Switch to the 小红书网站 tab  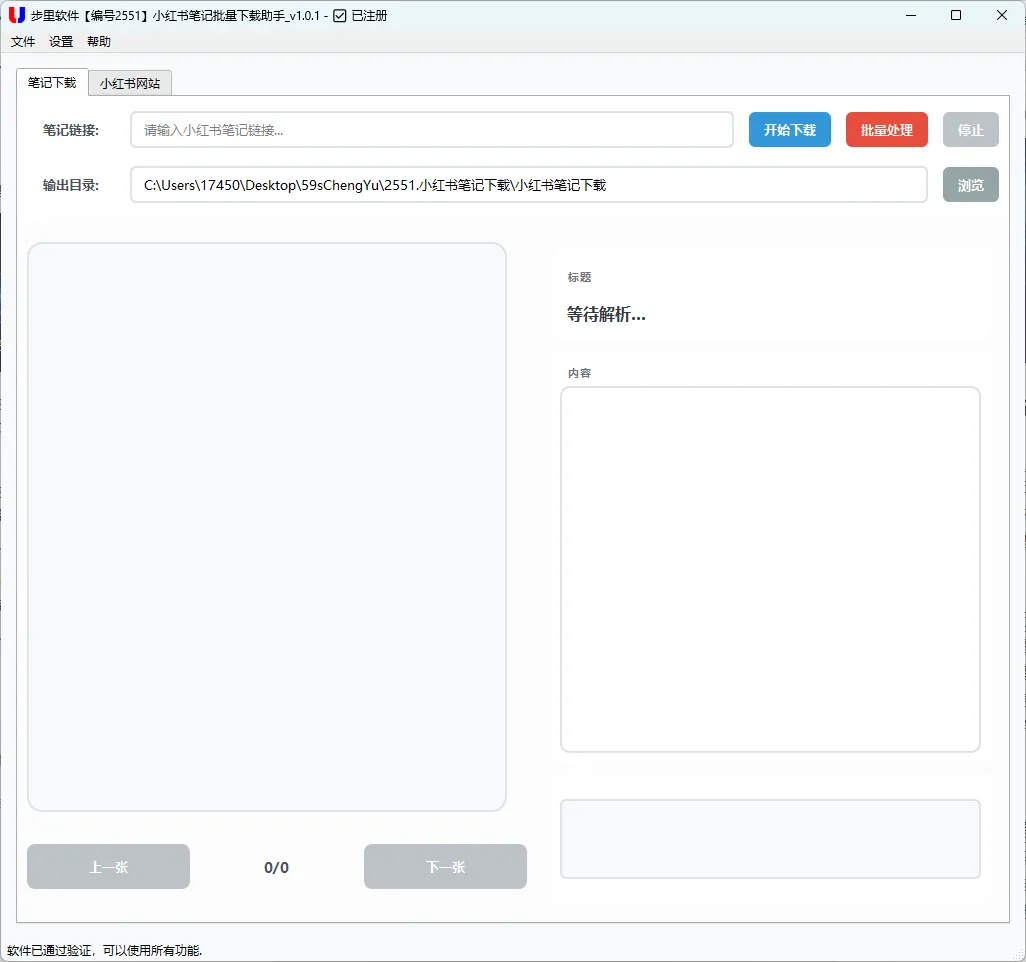pos(130,83)
